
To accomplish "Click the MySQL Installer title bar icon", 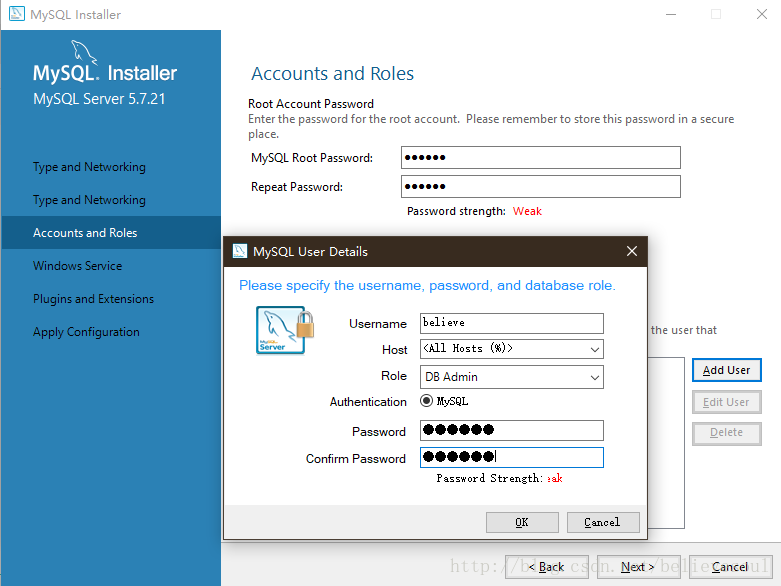I will pyautogui.click(x=16, y=14).
